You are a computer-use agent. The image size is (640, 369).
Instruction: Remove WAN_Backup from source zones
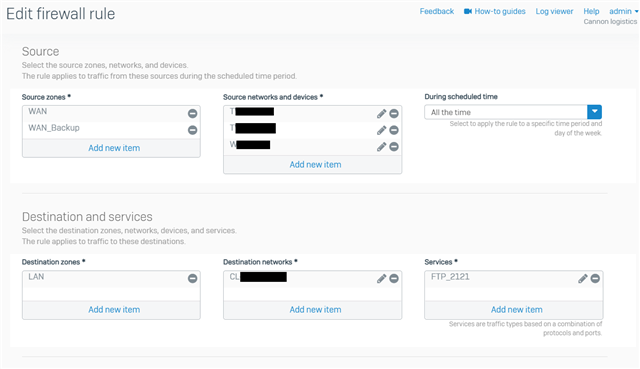[192, 130]
